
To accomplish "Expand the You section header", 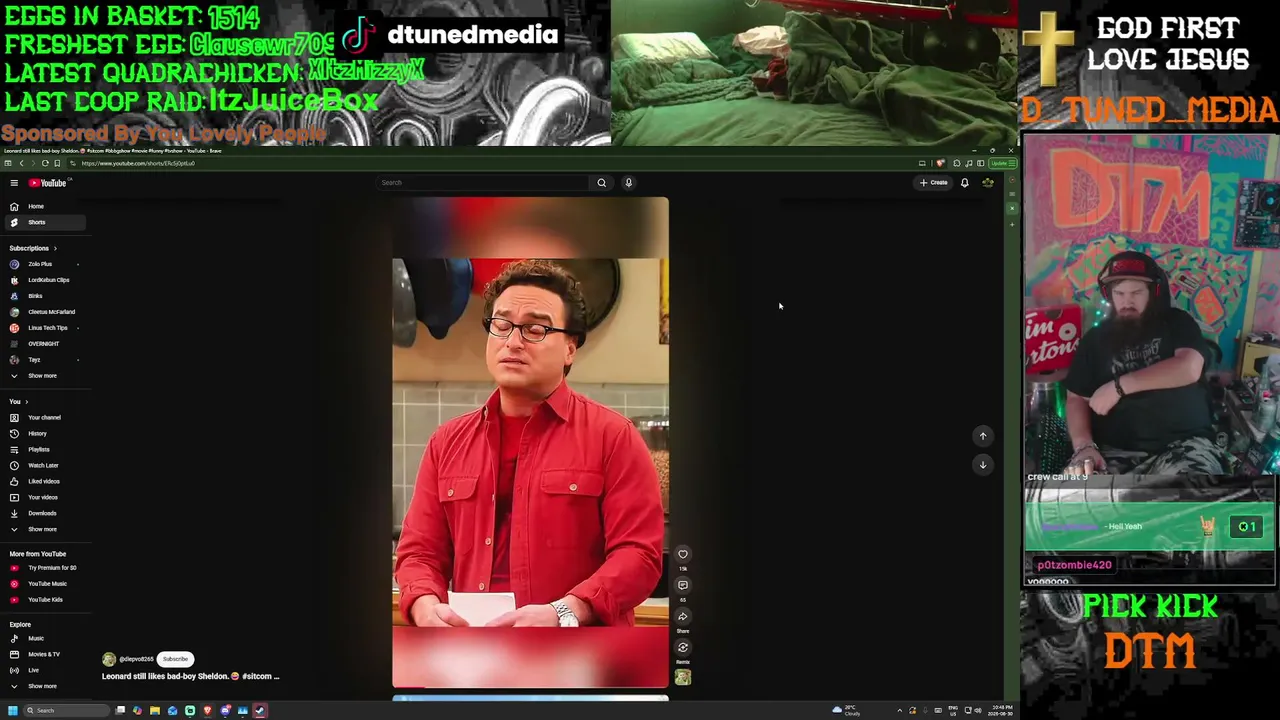I will point(18,402).
